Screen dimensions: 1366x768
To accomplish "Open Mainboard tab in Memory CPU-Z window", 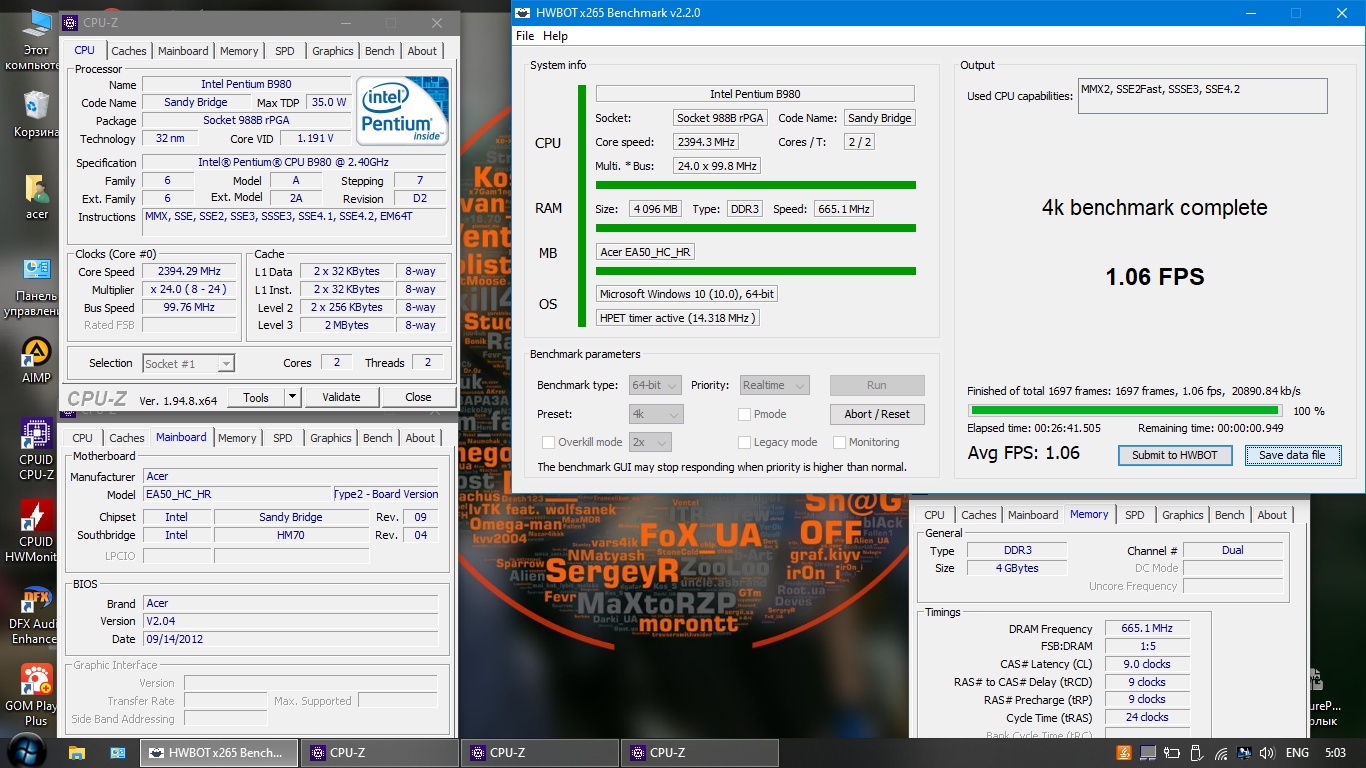I will click(x=1033, y=515).
